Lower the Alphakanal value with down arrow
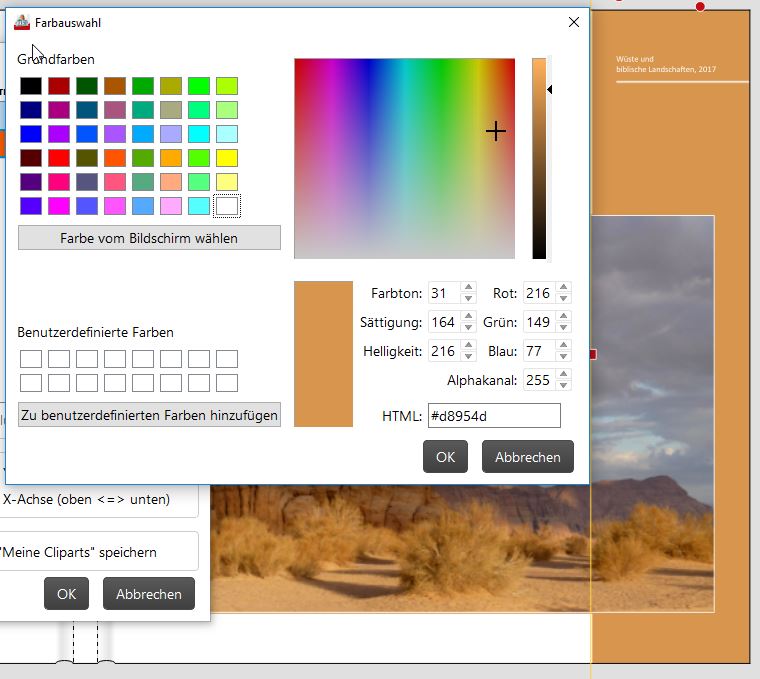 coord(563,386)
